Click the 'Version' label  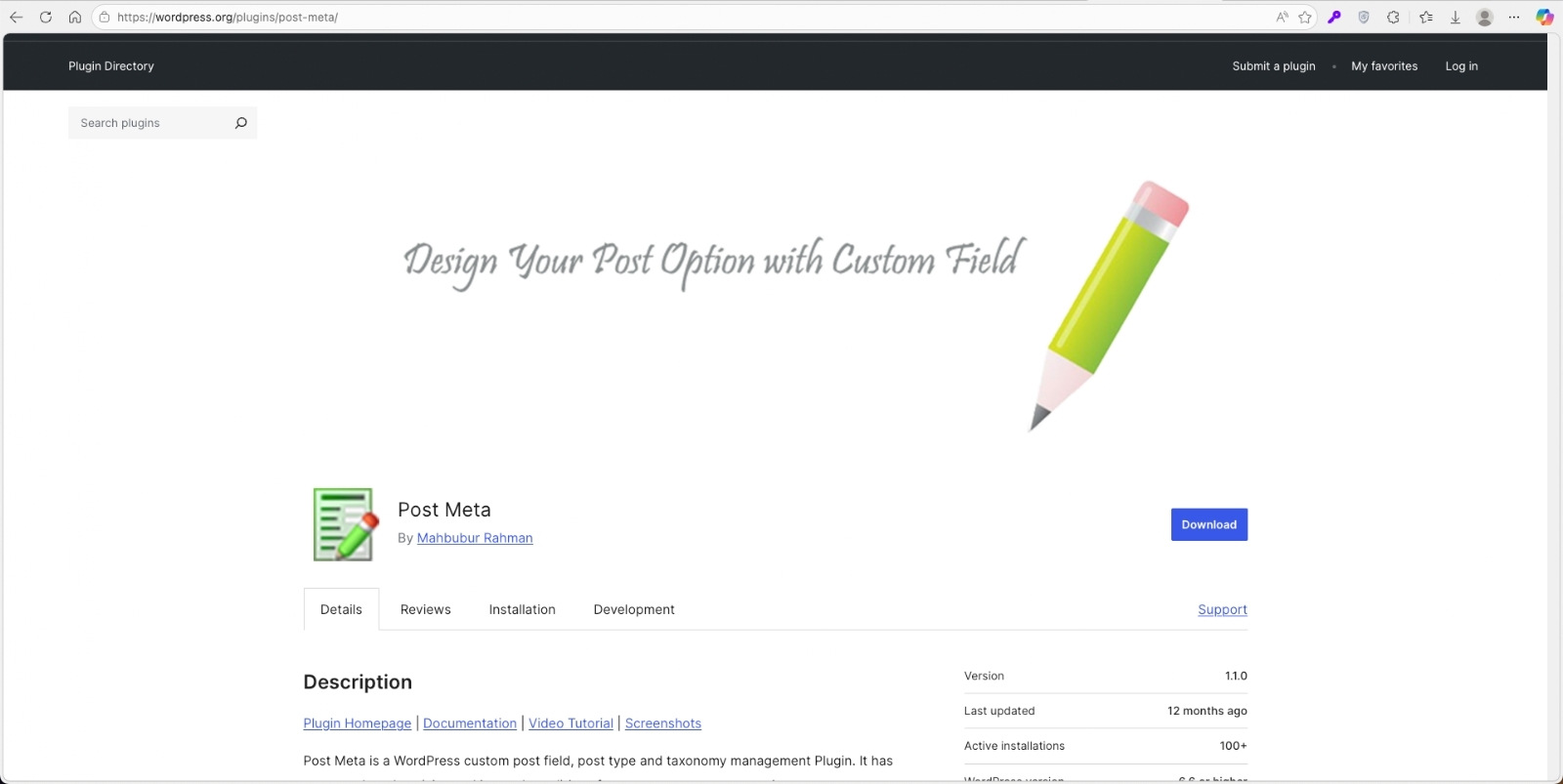pyautogui.click(x=984, y=676)
